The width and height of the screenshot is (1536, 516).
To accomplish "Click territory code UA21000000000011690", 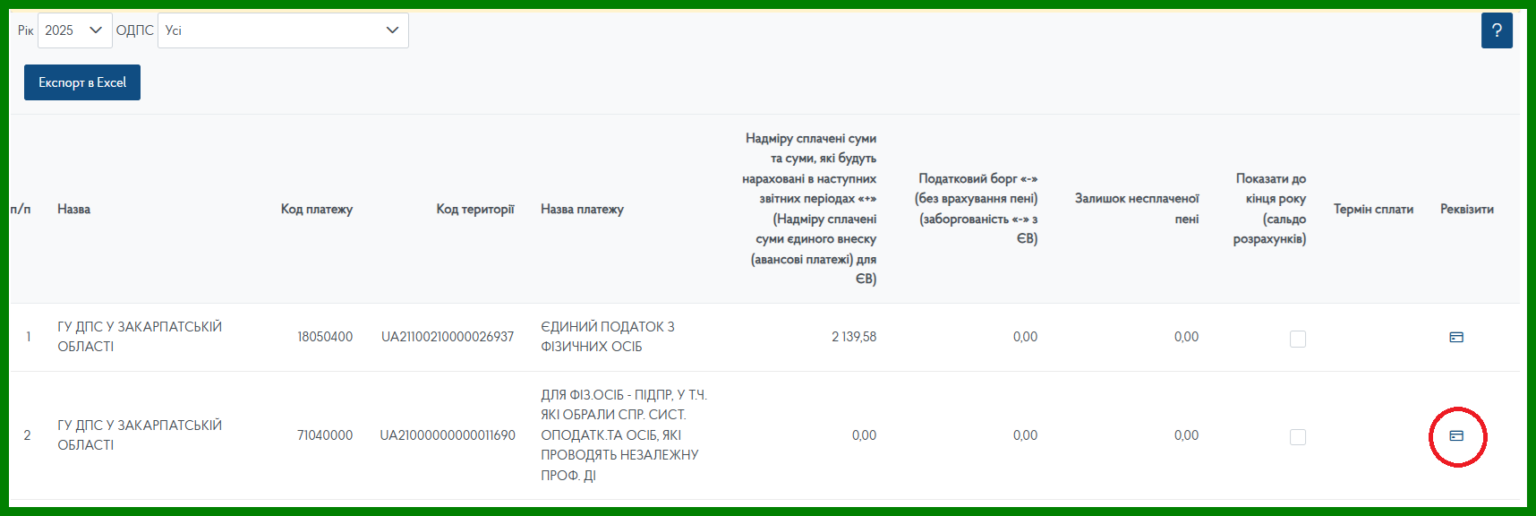I will (x=448, y=435).
